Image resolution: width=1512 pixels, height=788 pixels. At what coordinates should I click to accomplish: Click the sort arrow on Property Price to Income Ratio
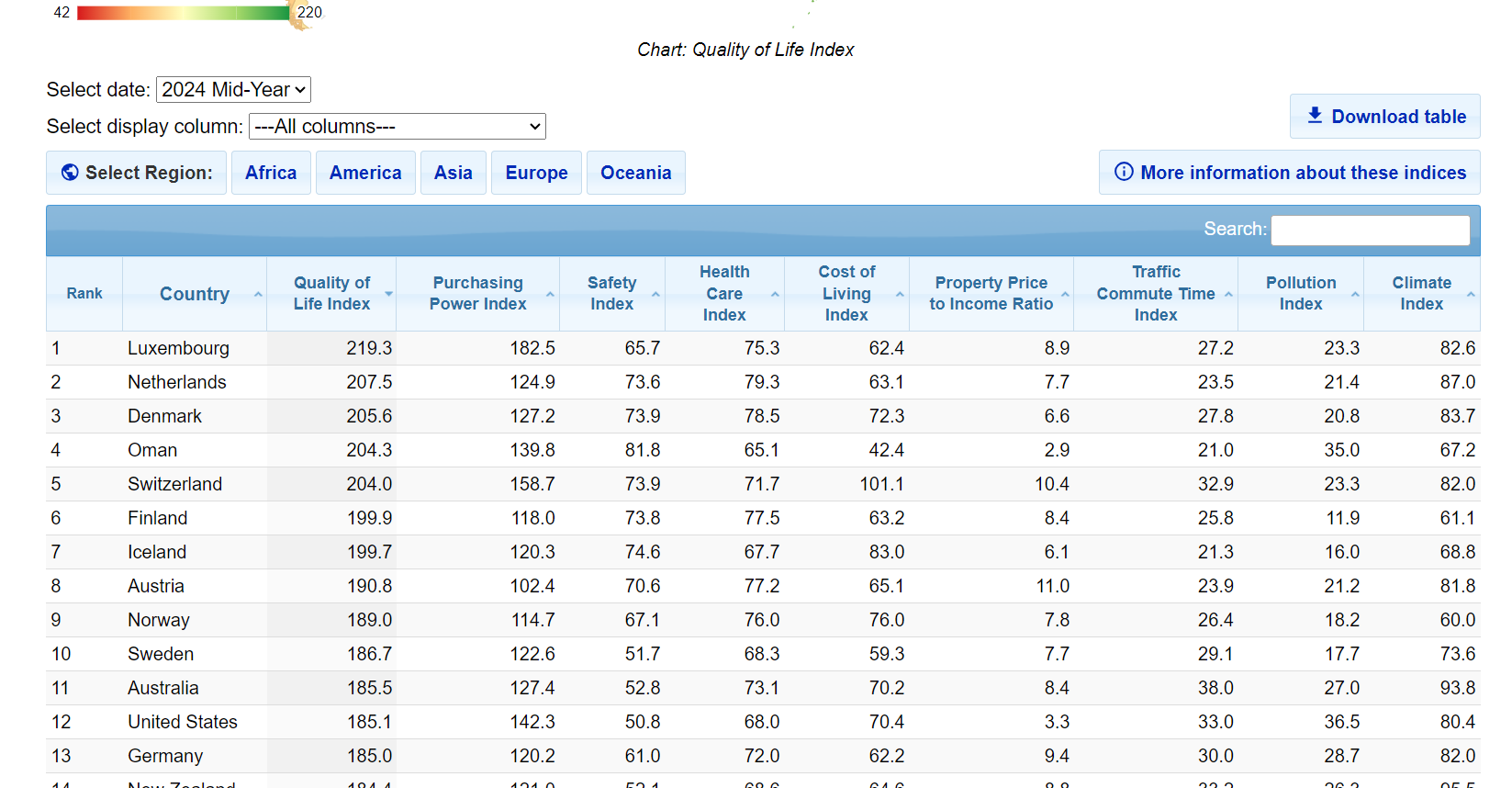(x=1065, y=294)
